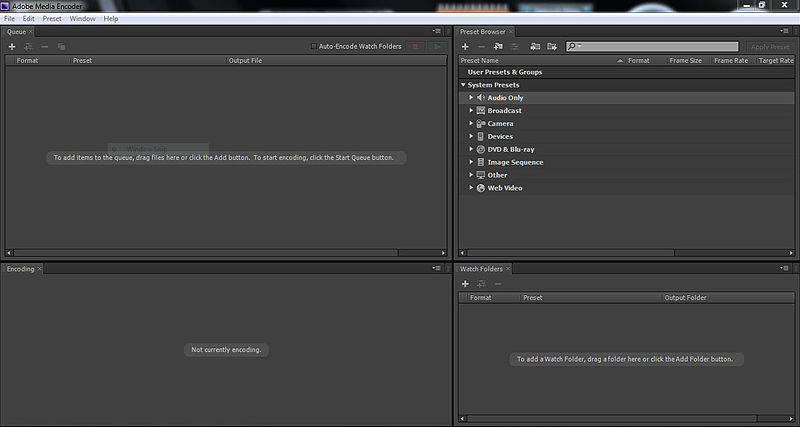Close the Preset Browser tab
Screen dimensions: 800x427
click(511, 32)
